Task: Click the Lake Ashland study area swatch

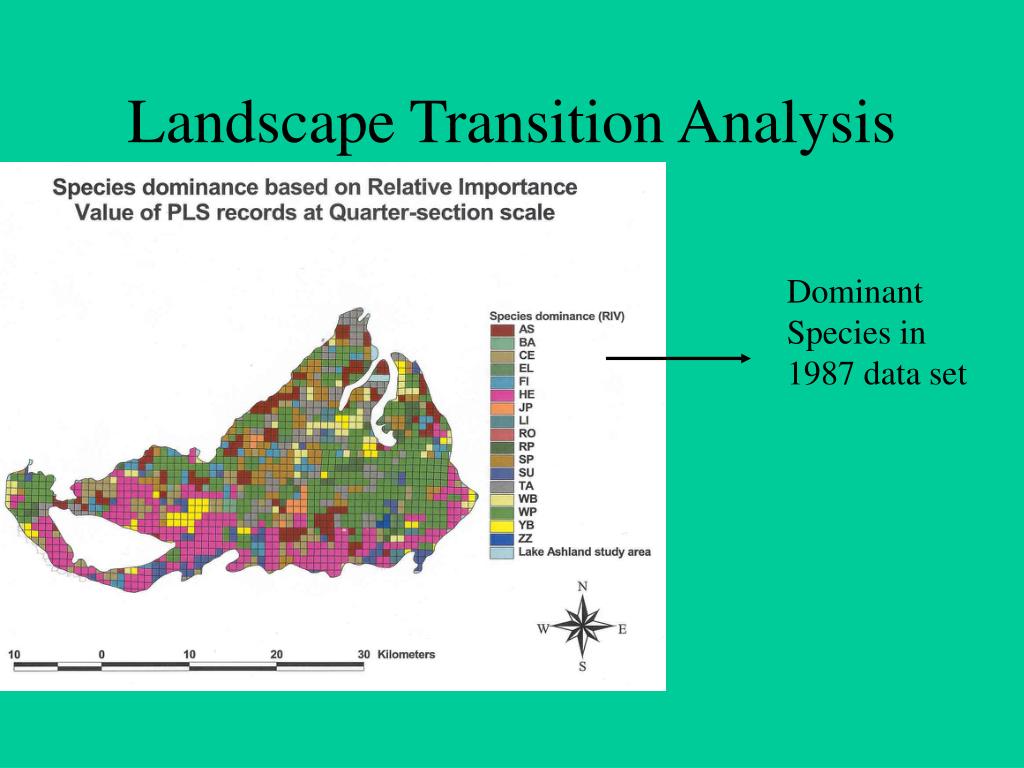Action: (x=502, y=552)
